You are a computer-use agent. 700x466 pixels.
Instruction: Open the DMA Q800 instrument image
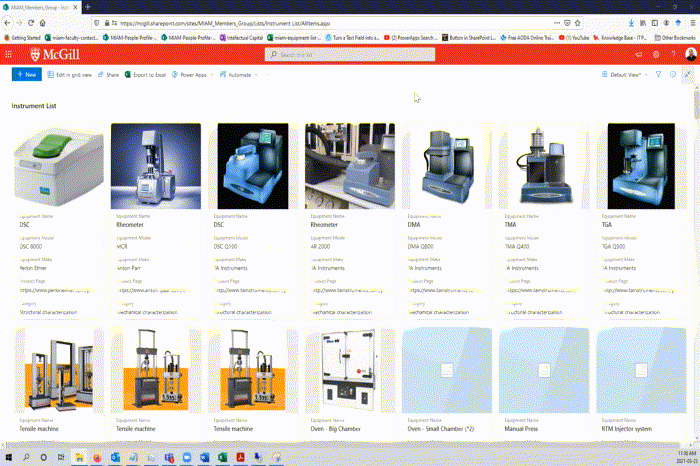447,166
